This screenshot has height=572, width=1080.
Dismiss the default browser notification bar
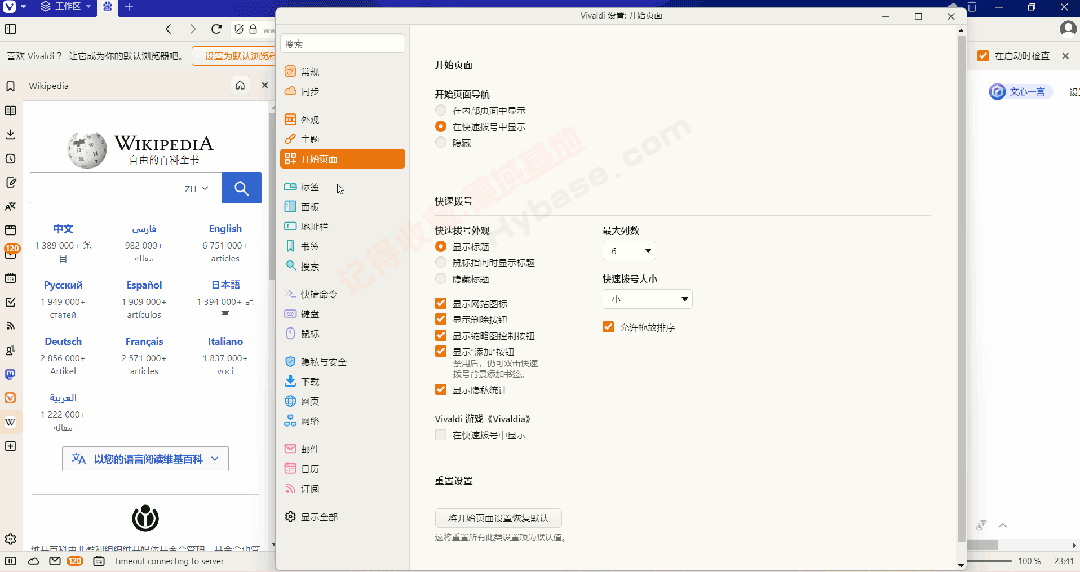click(x=1066, y=56)
